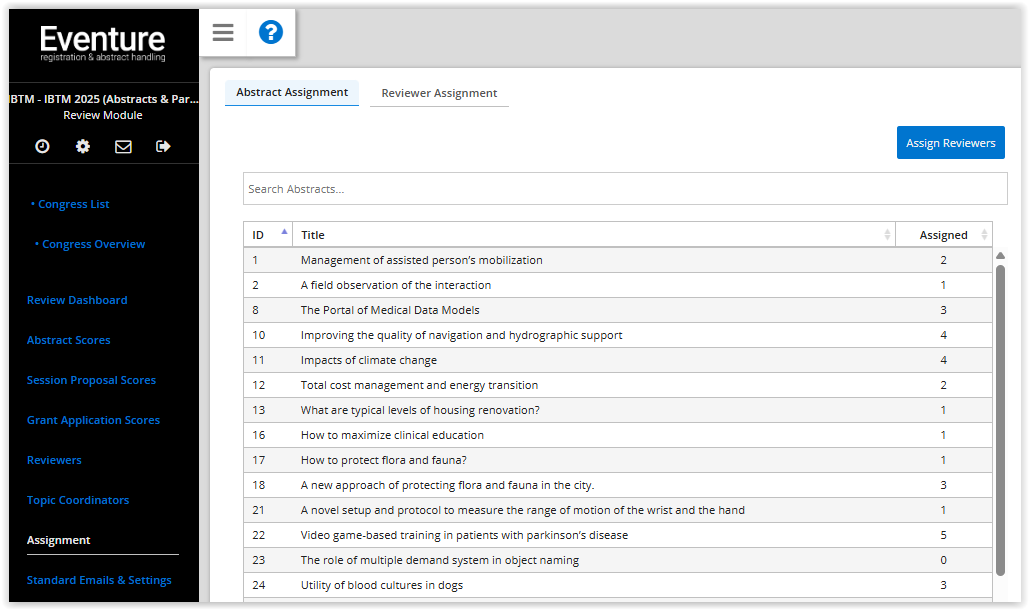Open Topic Coordinators page
Image resolution: width=1029 pixels, height=610 pixels.
pos(78,500)
